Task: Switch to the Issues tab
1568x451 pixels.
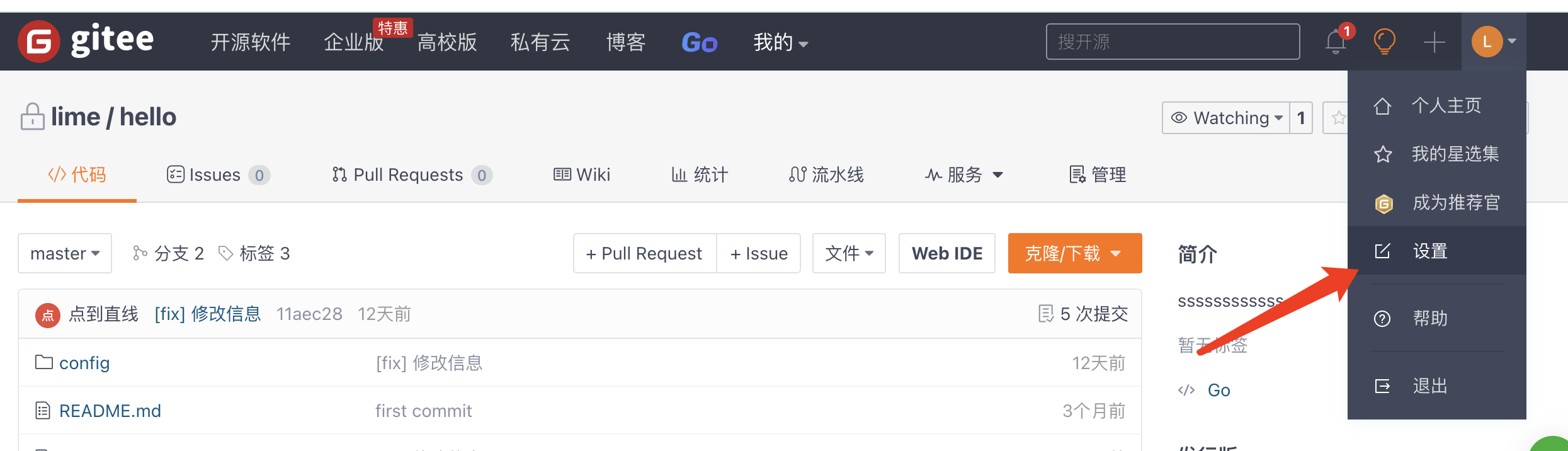Action: [218, 174]
